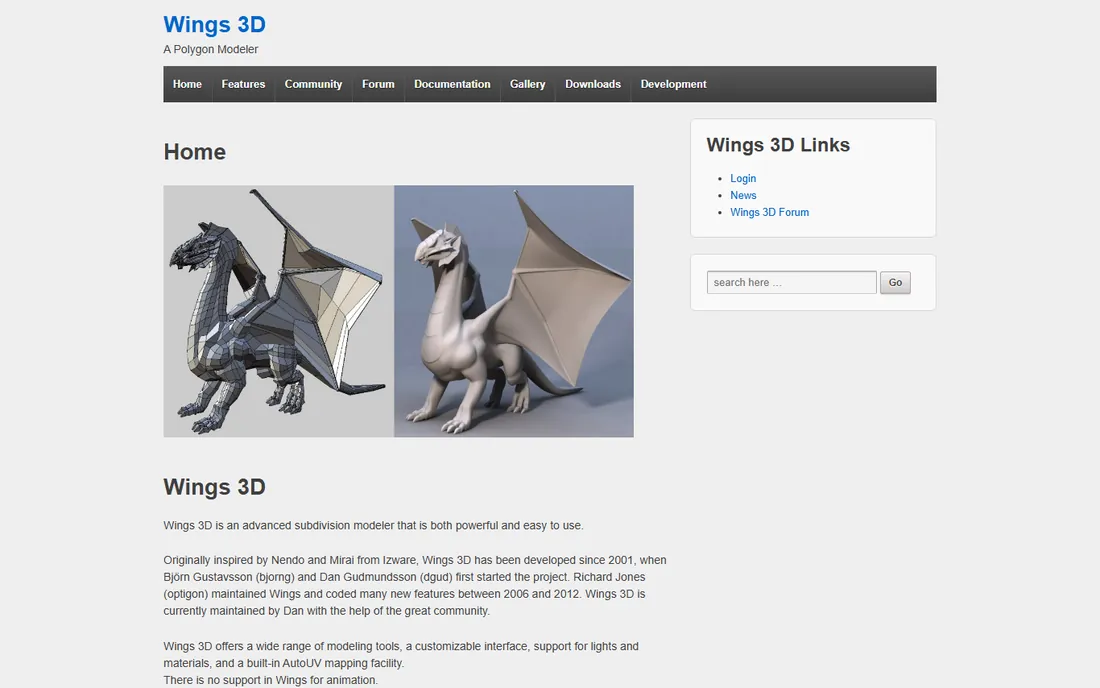Click the dragon model banner image
The image size is (1100, 688).
tap(398, 311)
